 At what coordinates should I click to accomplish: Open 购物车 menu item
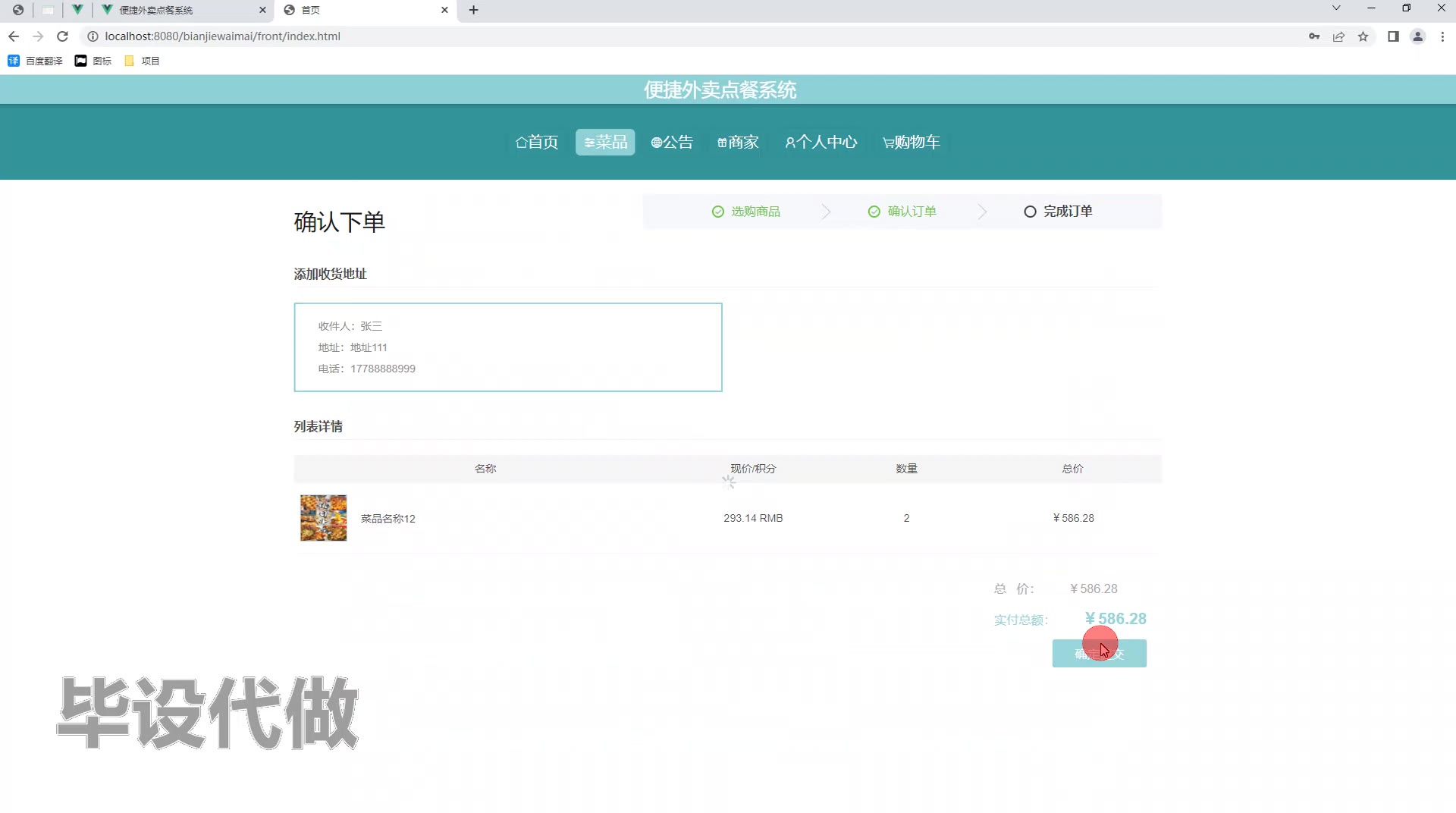912,142
